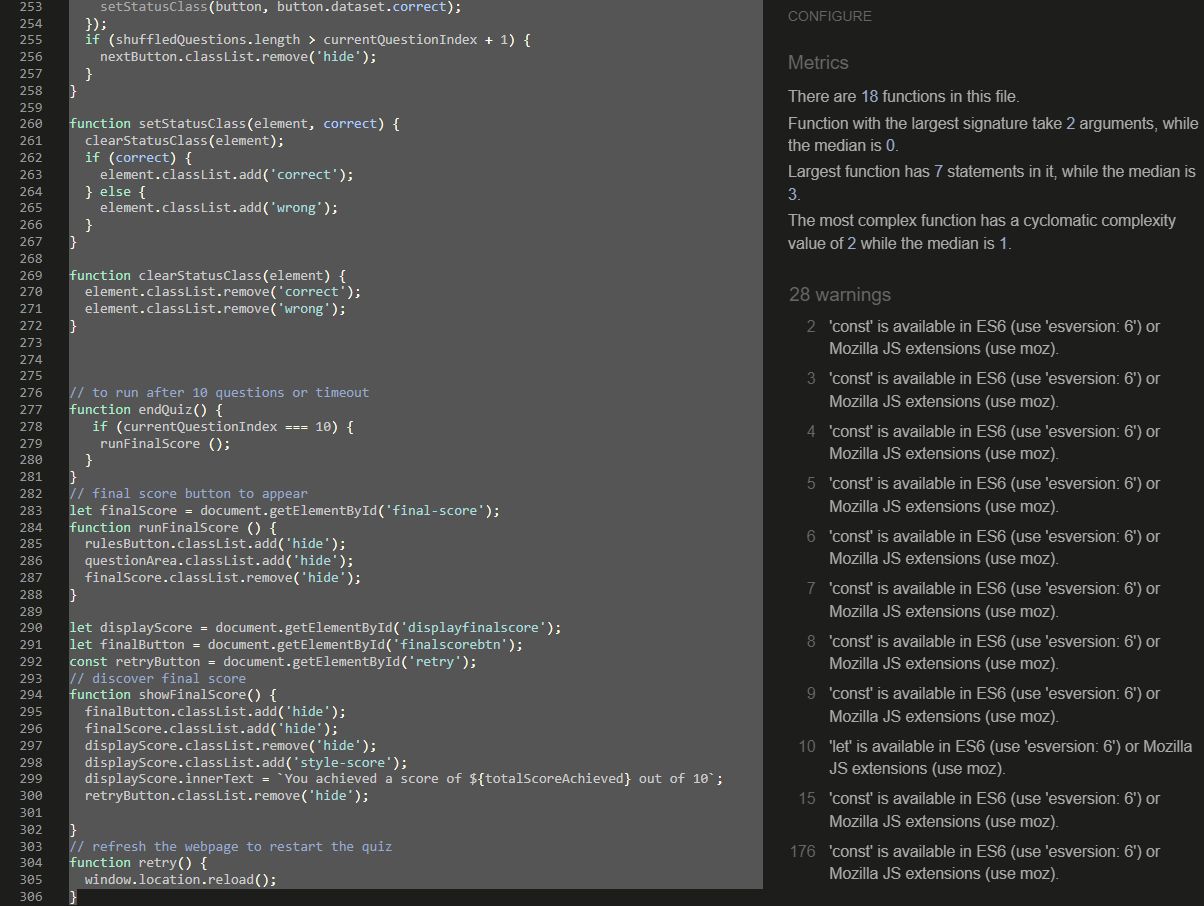
Task: Click sentence 'Largest function has 7 statements'
Action: click(x=992, y=183)
